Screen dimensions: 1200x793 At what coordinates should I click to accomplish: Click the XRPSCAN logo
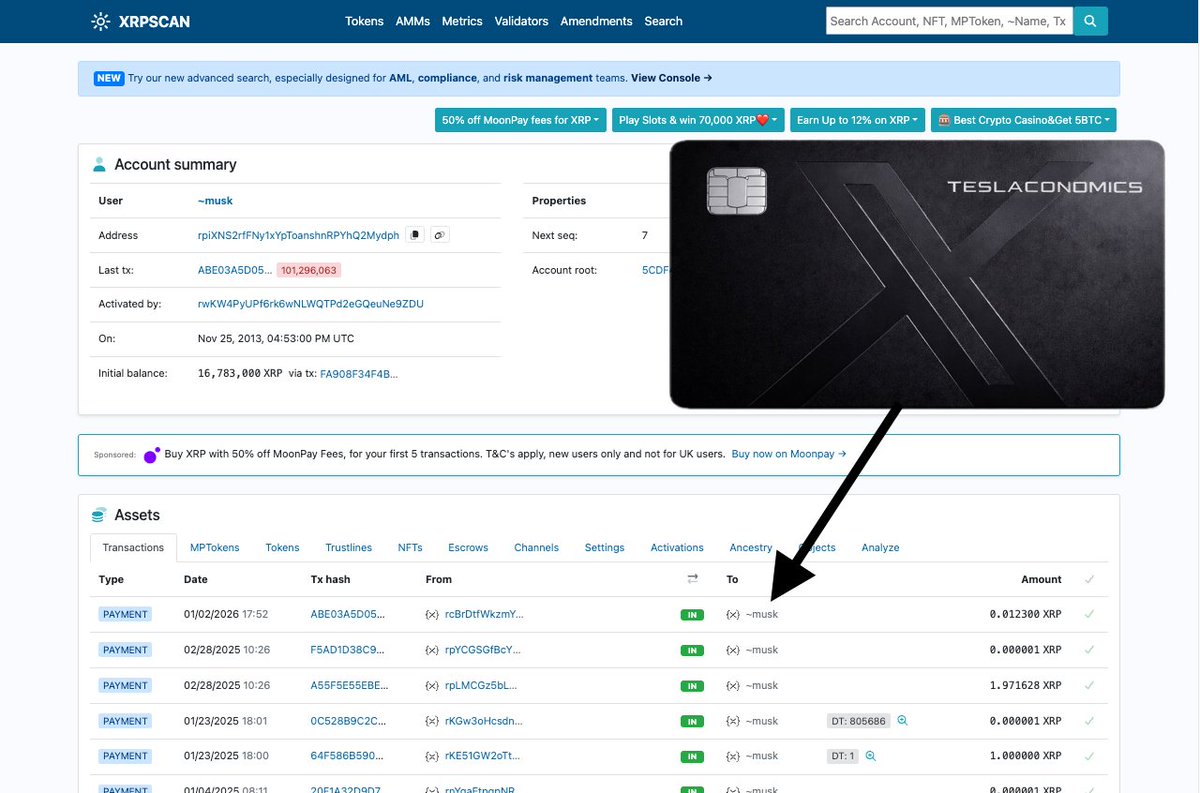140,21
